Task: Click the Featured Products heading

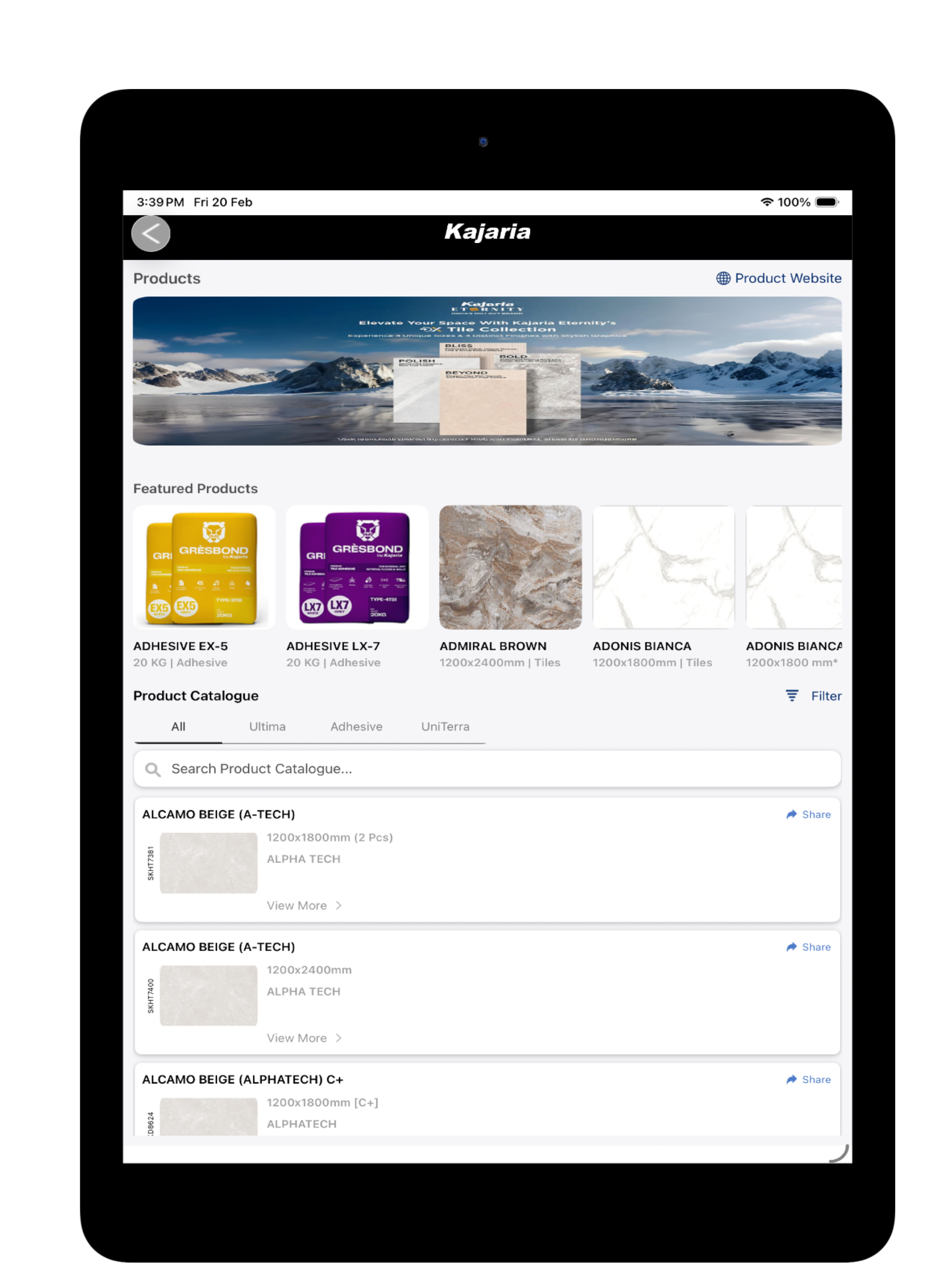Action: (x=196, y=489)
